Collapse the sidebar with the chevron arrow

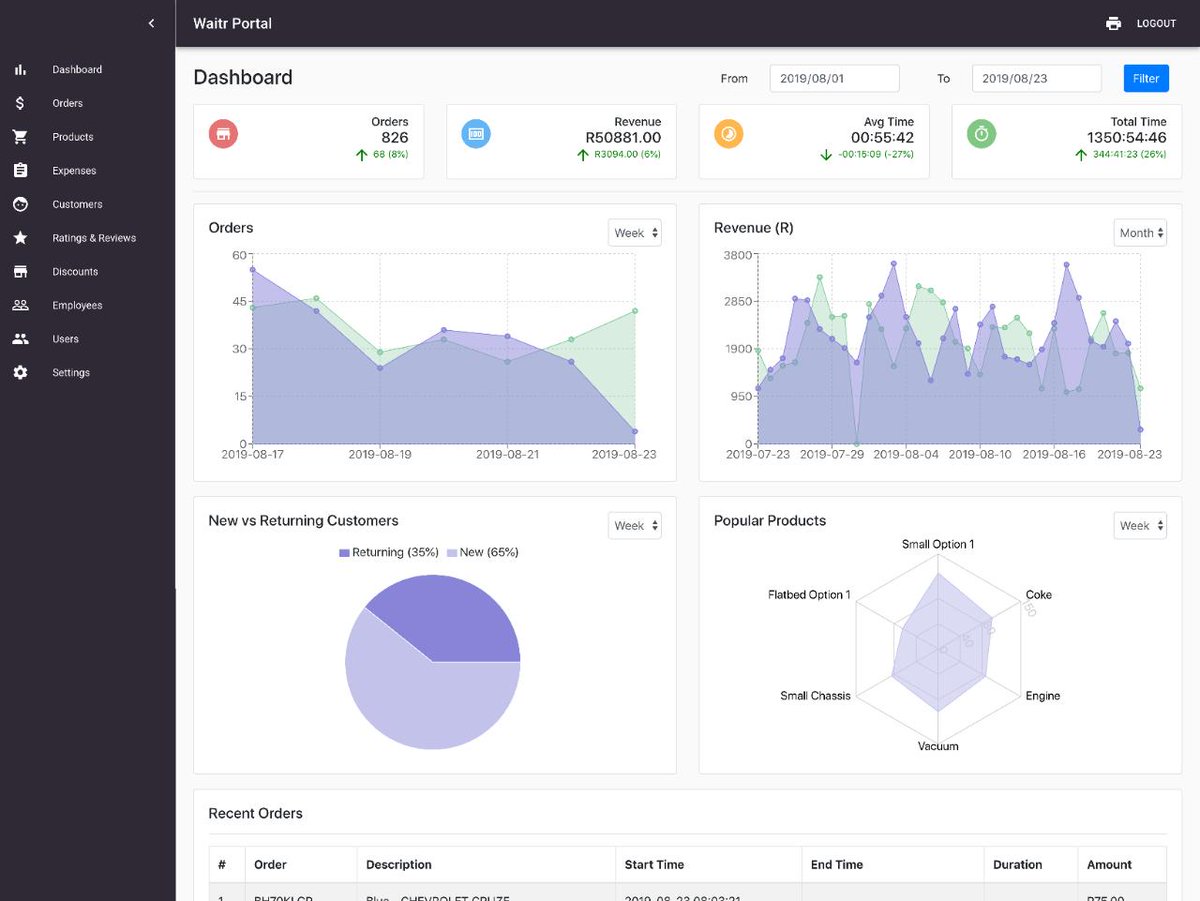151,23
